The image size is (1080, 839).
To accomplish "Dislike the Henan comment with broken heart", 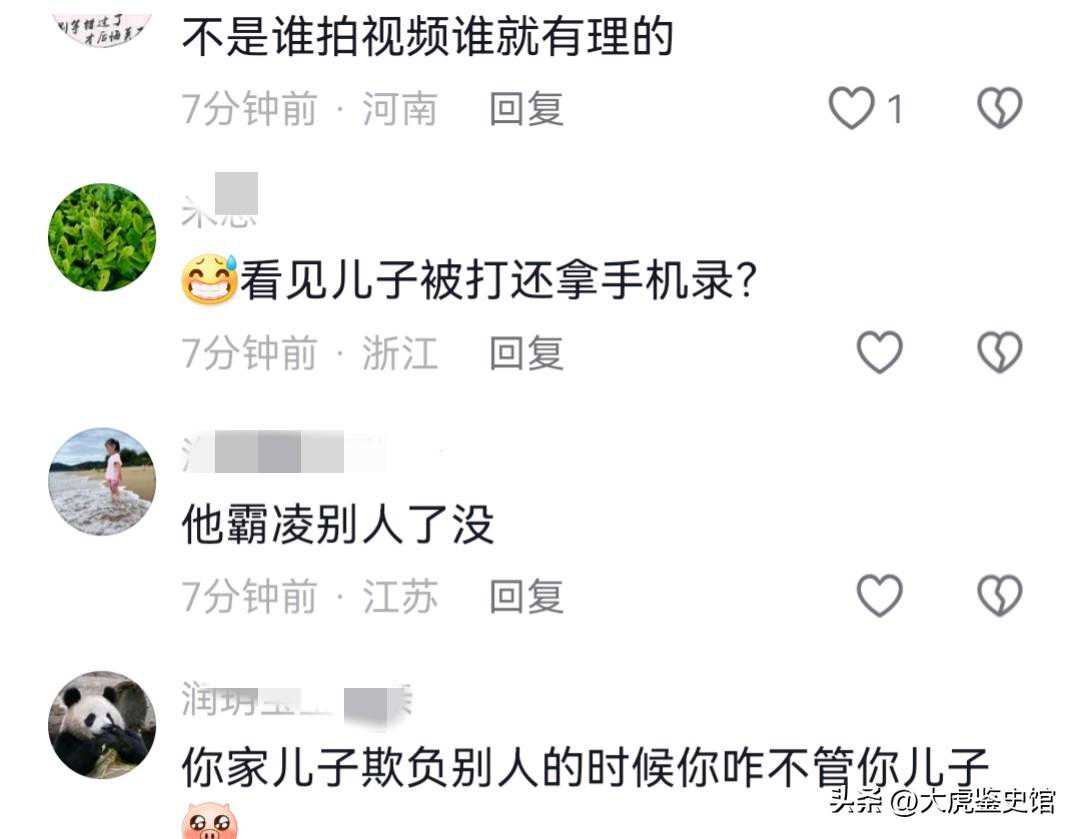I will coord(999,108).
